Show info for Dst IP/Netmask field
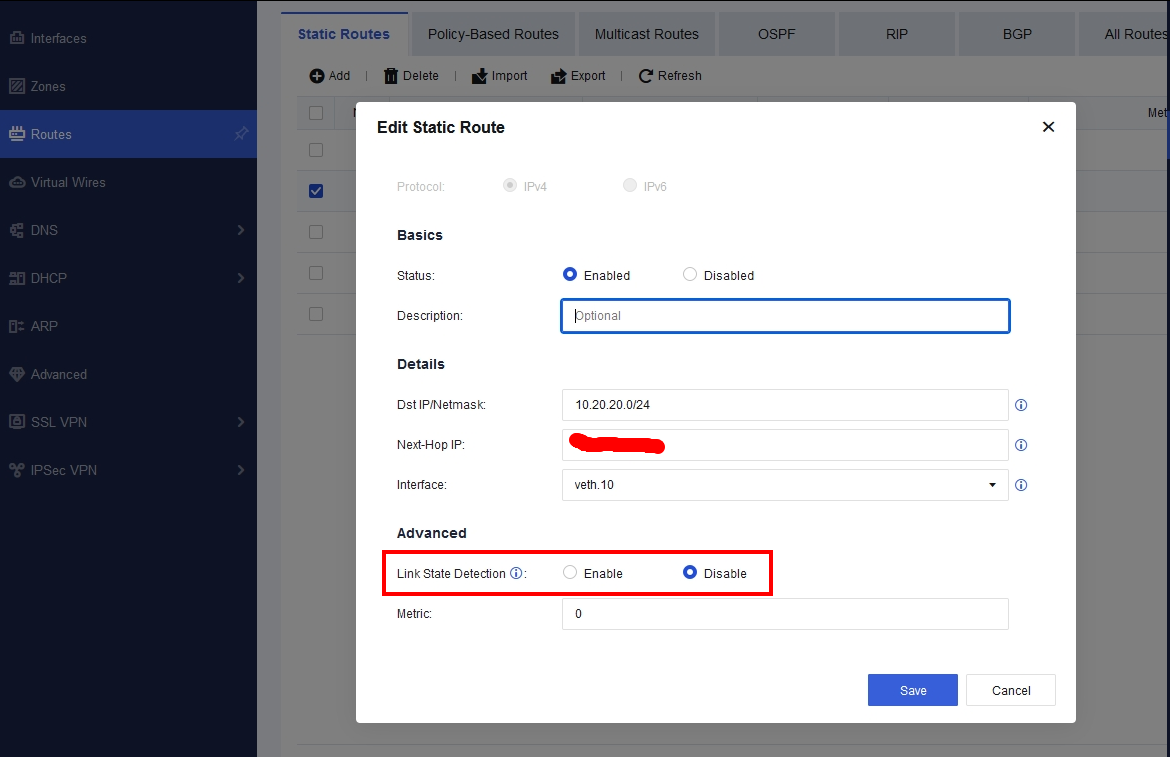 point(1021,405)
